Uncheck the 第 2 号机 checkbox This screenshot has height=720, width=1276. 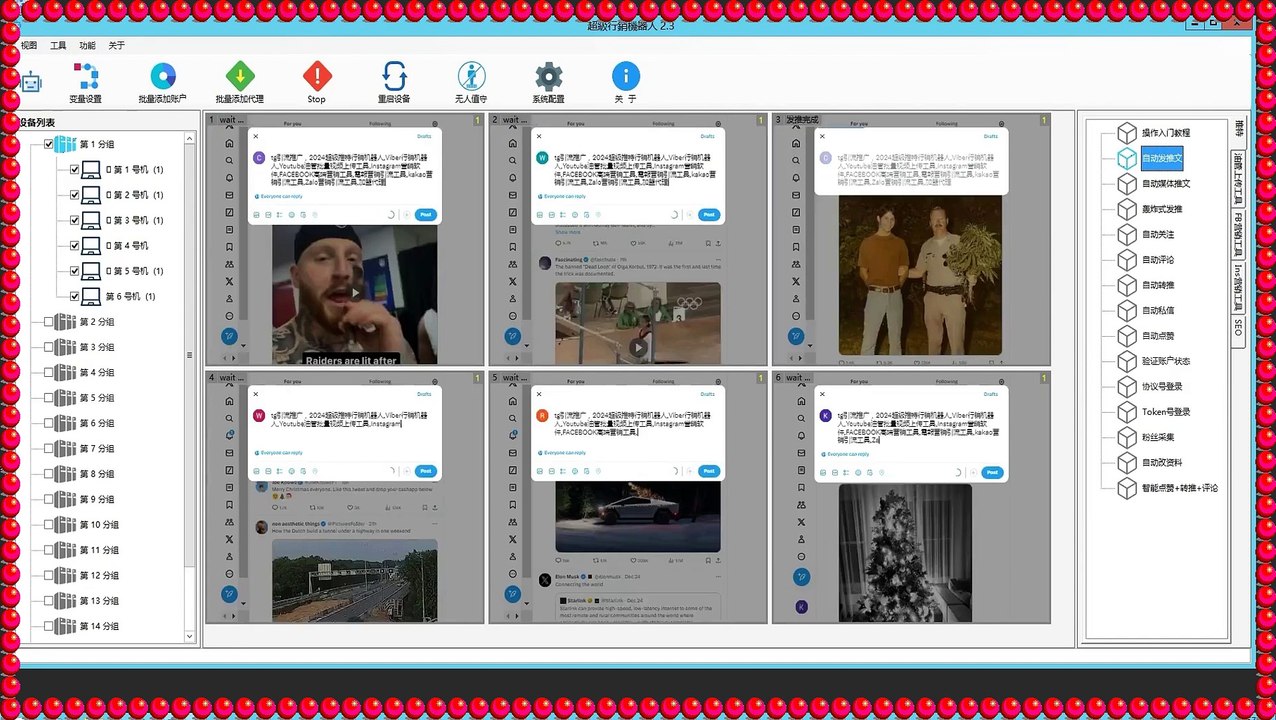point(74,195)
